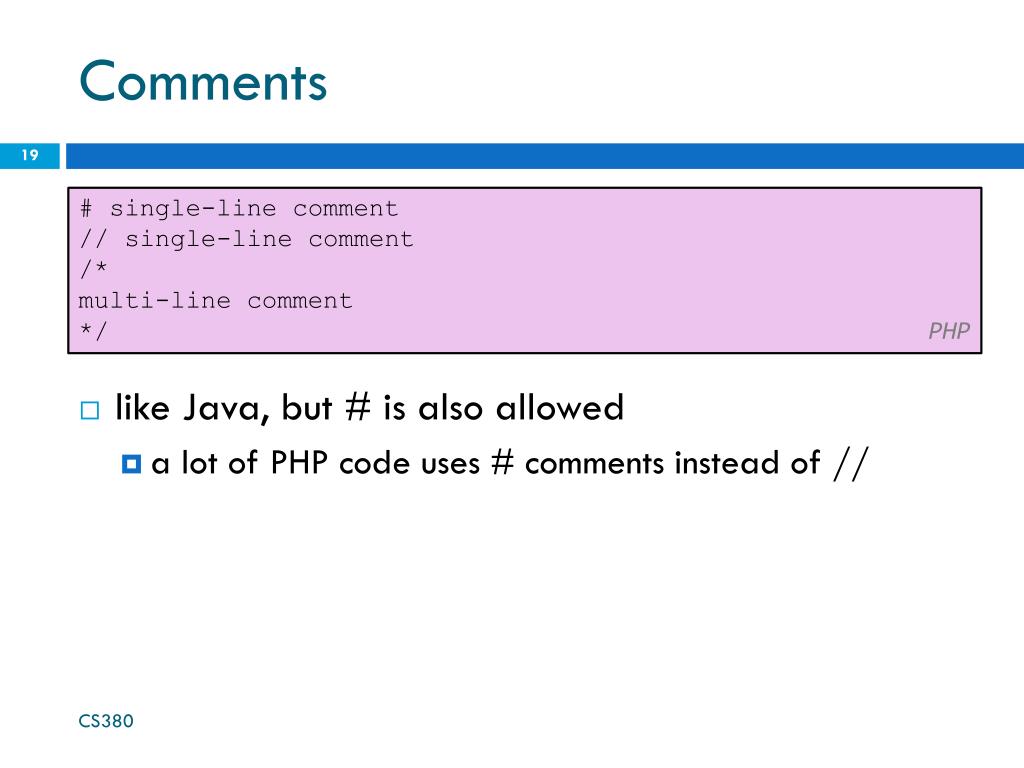Click the slide number 19 badge

tap(29, 155)
